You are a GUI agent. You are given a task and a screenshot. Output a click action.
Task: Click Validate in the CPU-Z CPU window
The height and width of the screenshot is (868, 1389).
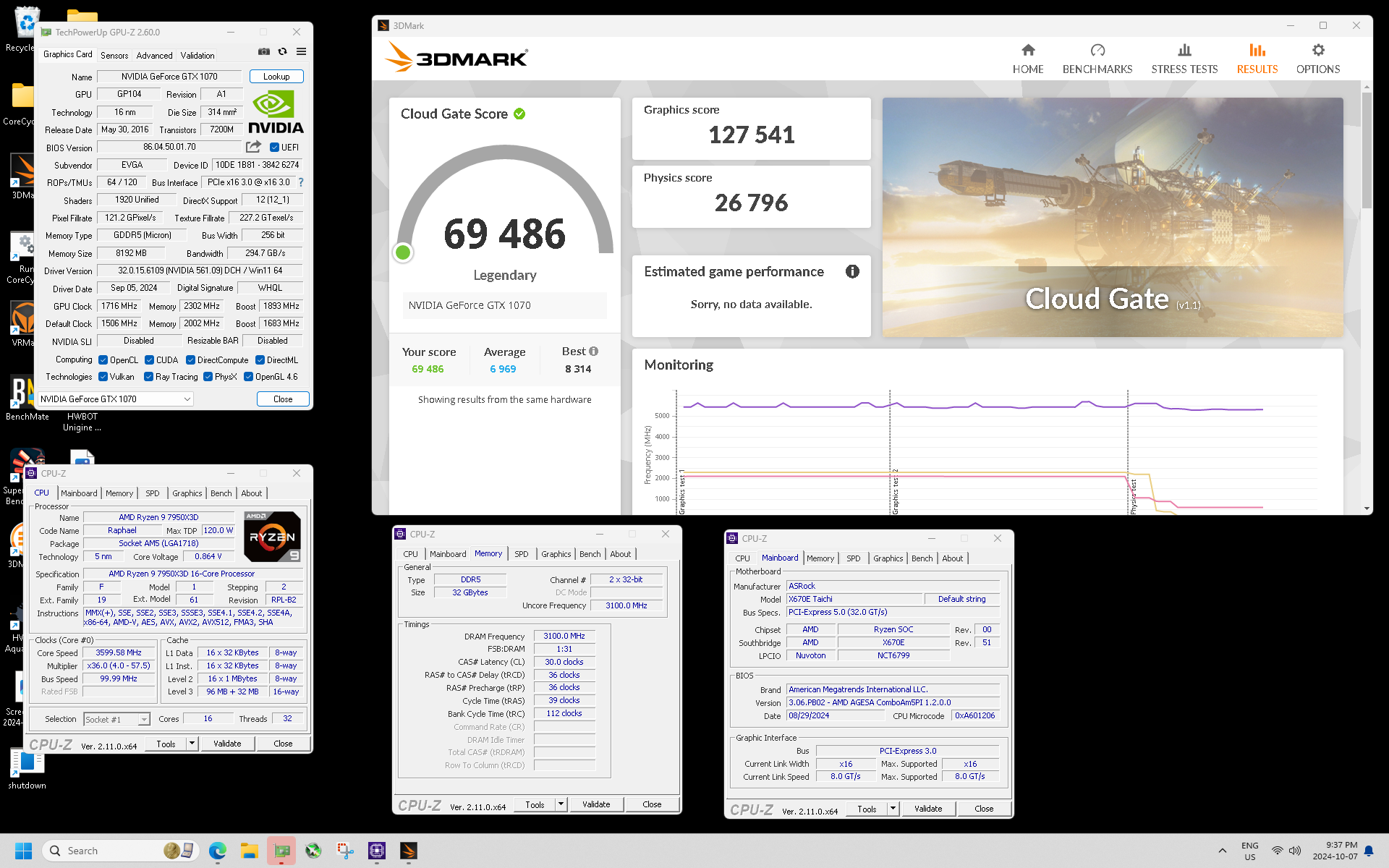(227, 744)
